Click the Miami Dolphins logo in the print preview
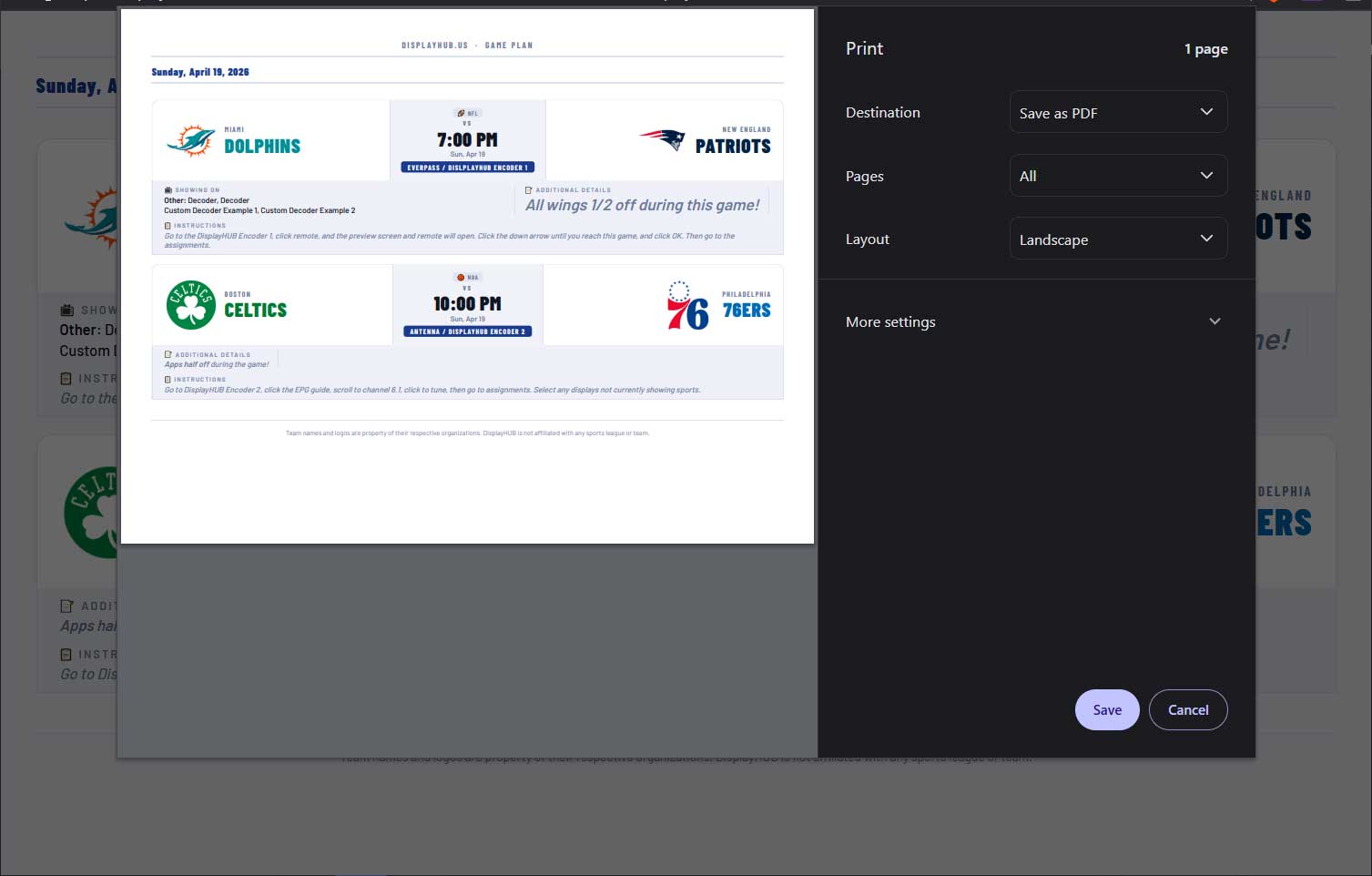The image size is (1372, 876). (191, 141)
